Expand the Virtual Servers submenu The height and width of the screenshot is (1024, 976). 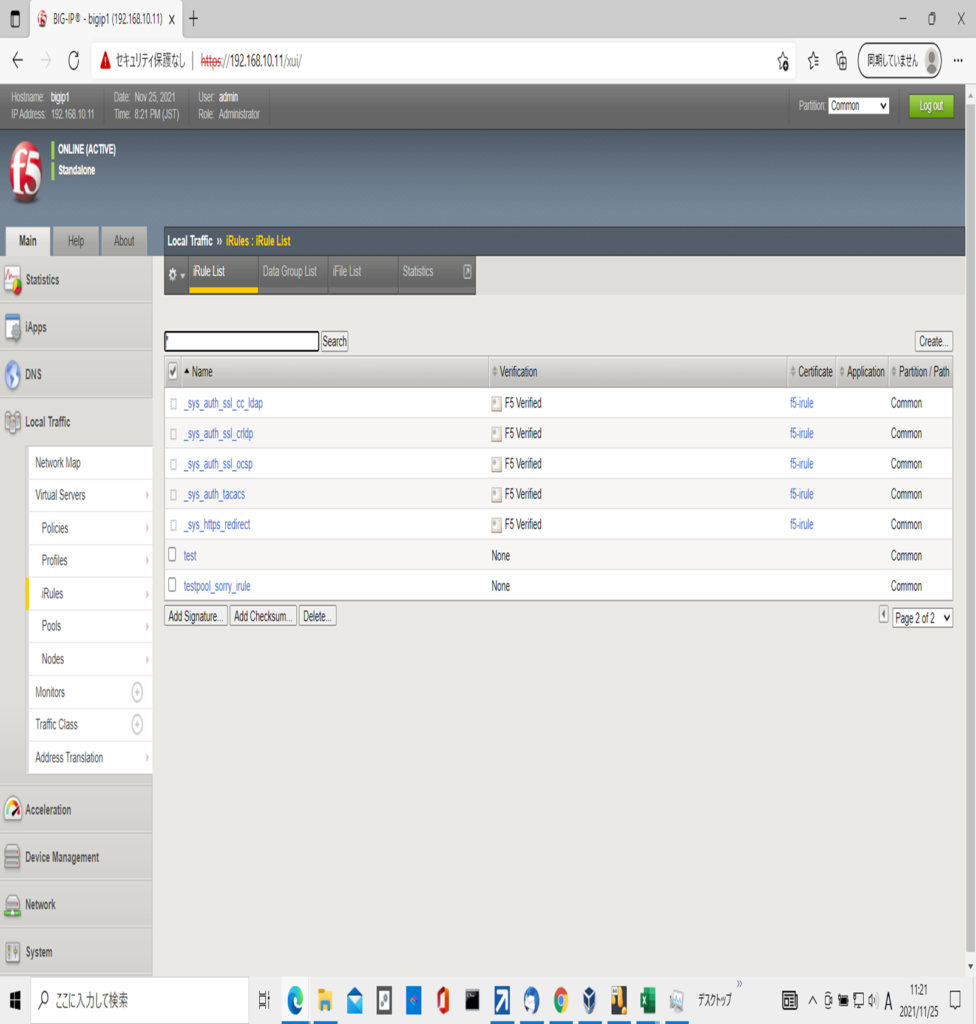coord(147,495)
